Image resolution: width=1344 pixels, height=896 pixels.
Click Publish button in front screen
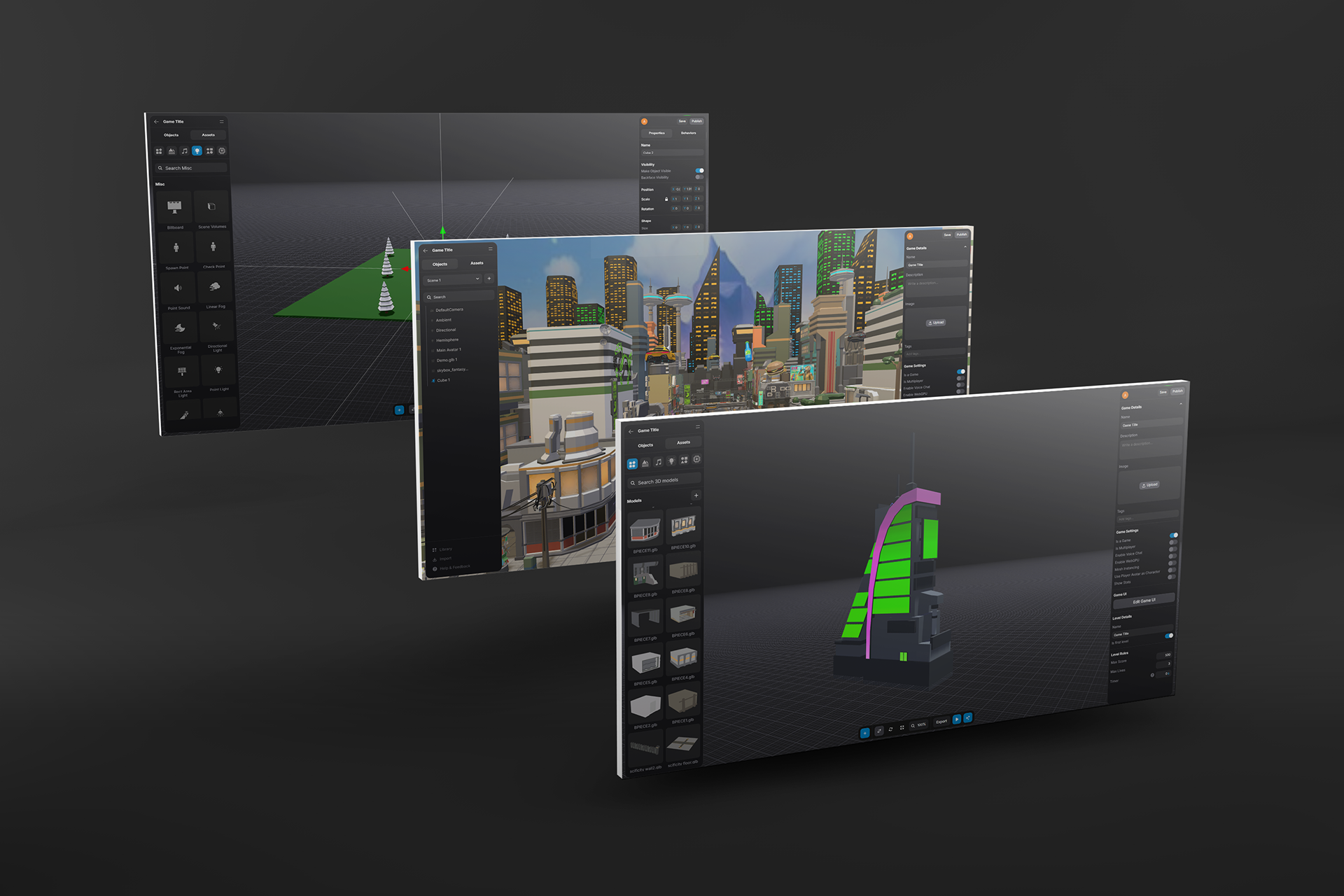1177,391
